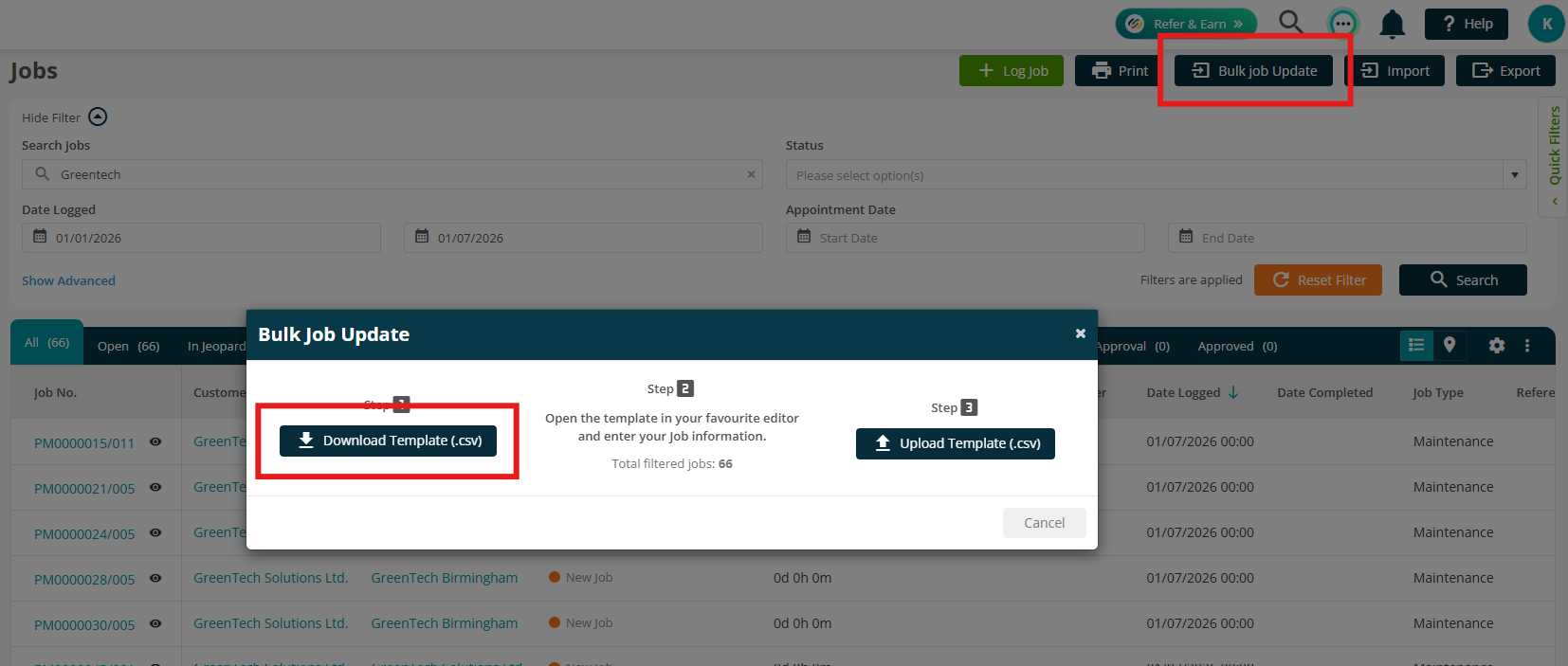Open the GreenTech Solutions Ltd. link in row PM0000028/005
Screen dimensions: 1568x666
(x=270, y=578)
